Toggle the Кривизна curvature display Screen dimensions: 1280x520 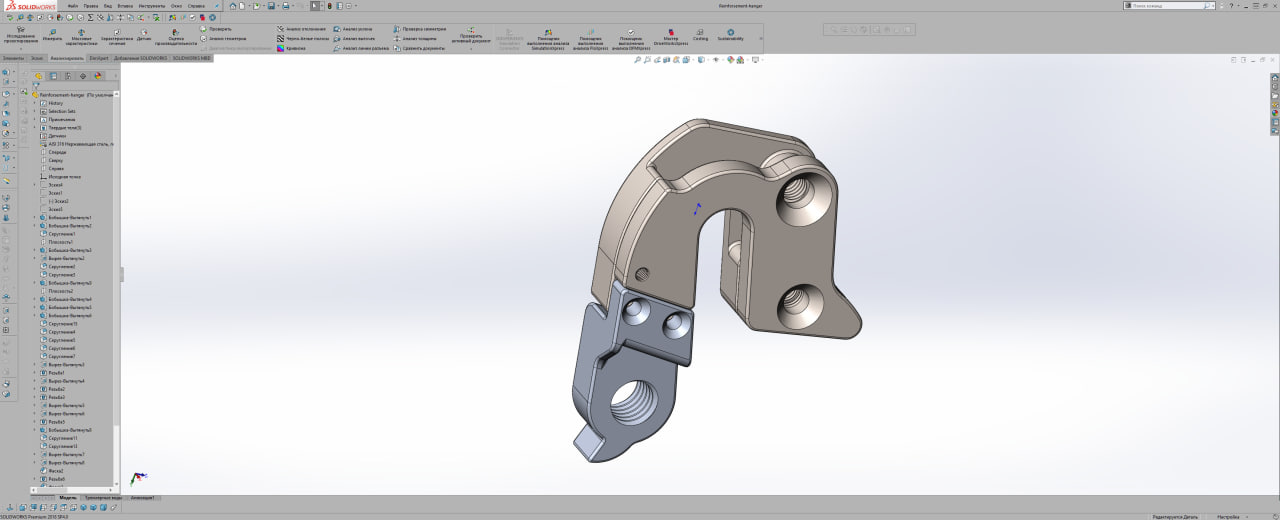pyautogui.click(x=295, y=48)
